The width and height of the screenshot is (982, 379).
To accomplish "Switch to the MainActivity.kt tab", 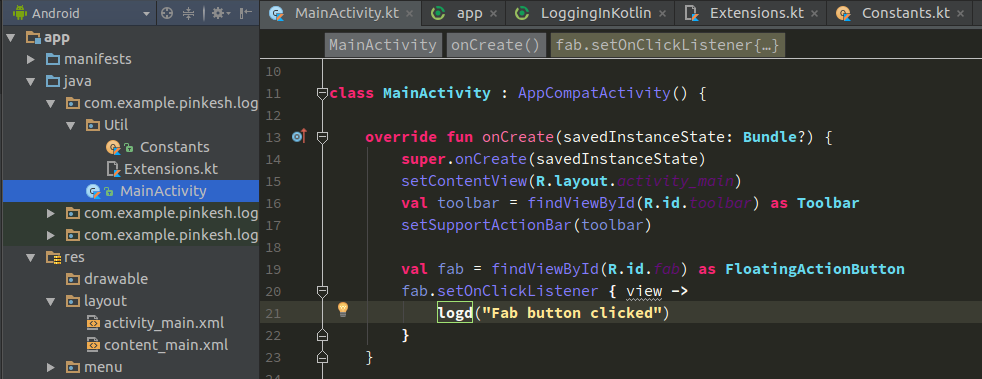I will tap(341, 13).
